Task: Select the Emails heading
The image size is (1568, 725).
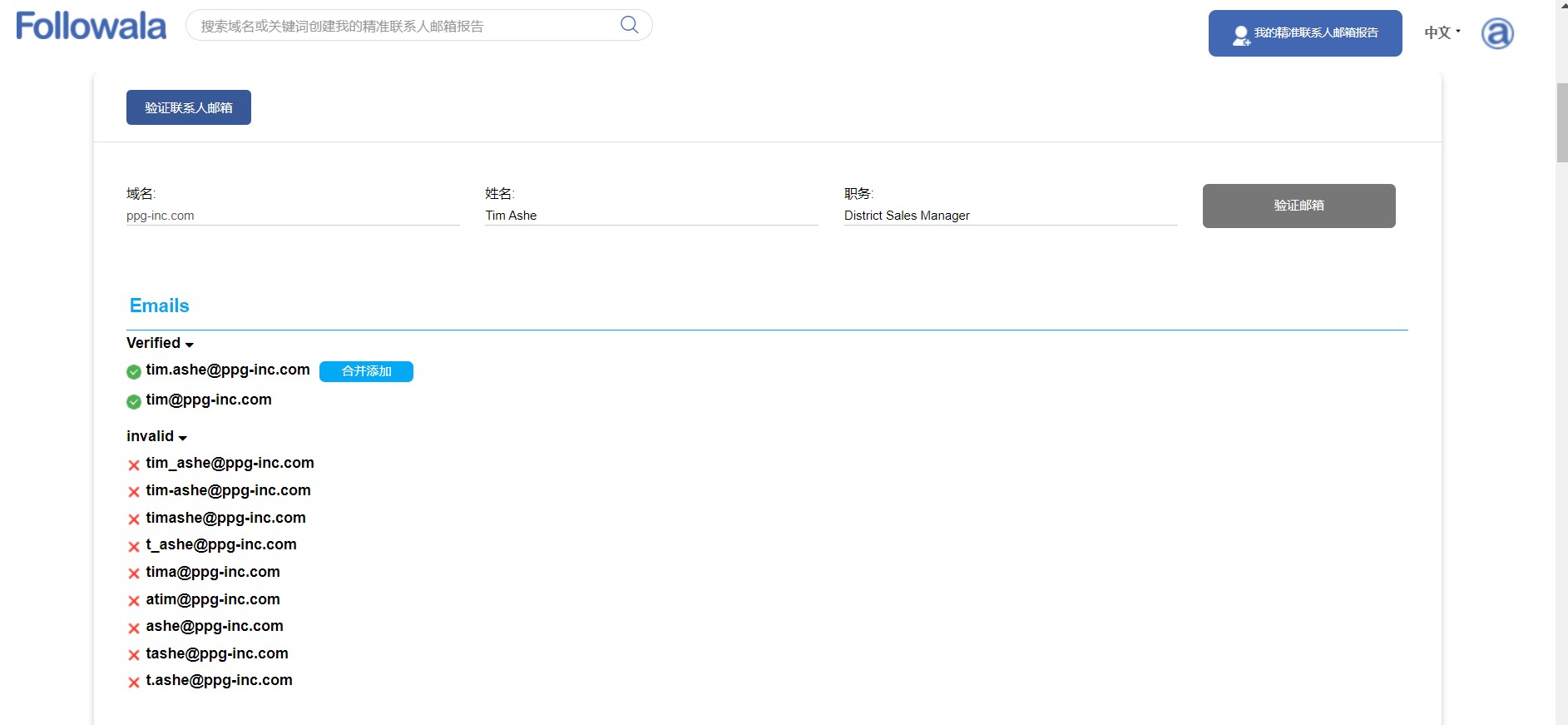Action: 160,305
